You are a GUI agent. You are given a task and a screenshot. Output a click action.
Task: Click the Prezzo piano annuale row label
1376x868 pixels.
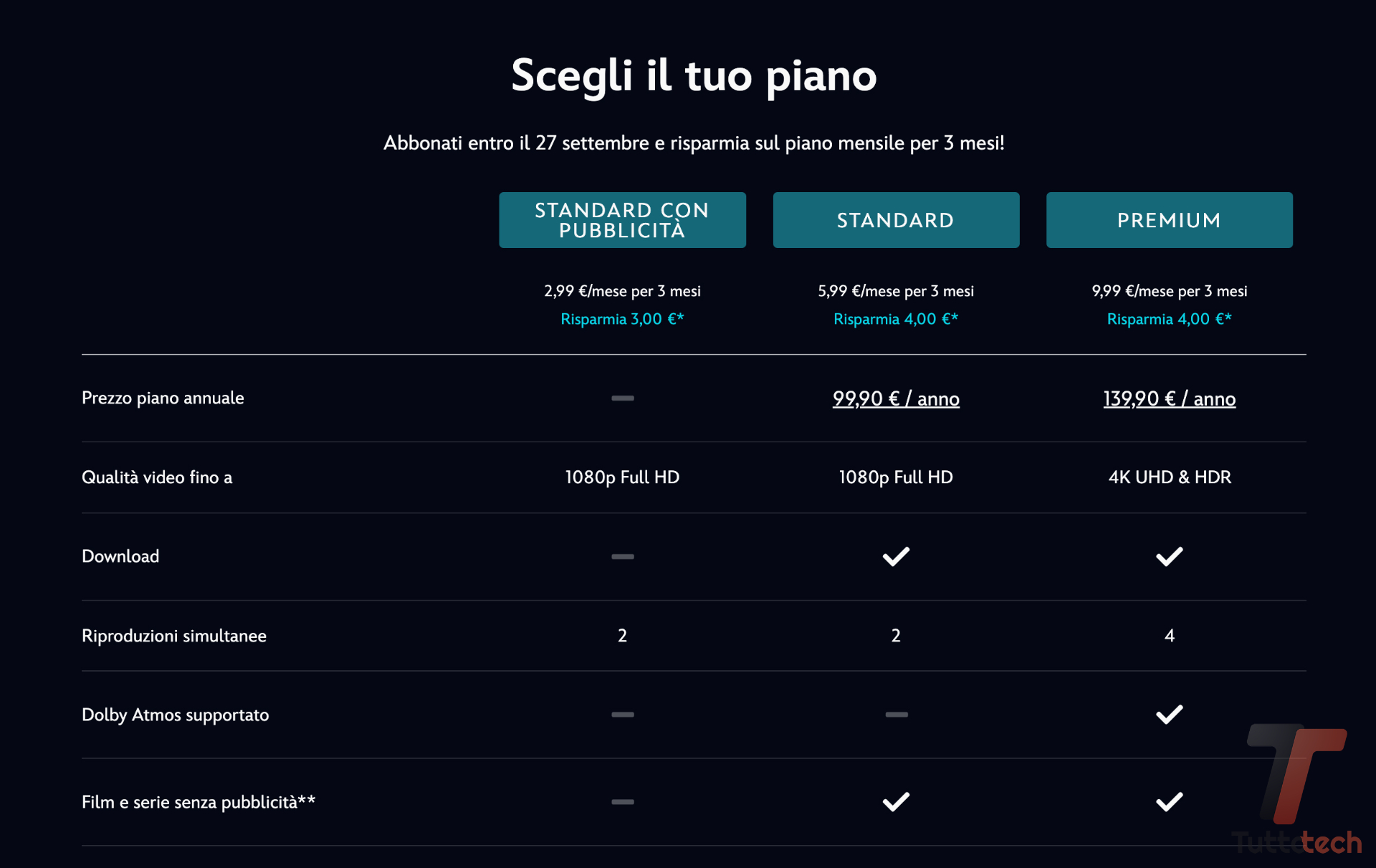163,399
